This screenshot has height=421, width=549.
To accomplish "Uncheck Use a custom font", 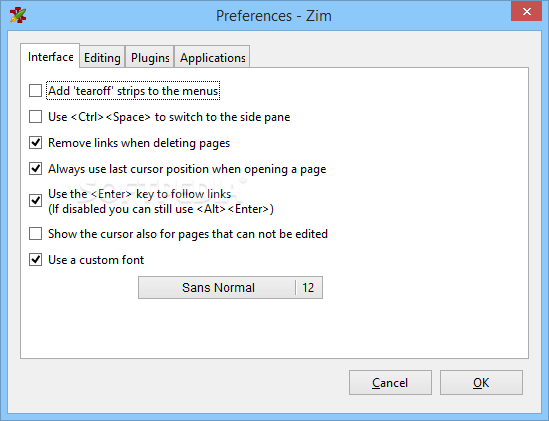I will coord(35,260).
